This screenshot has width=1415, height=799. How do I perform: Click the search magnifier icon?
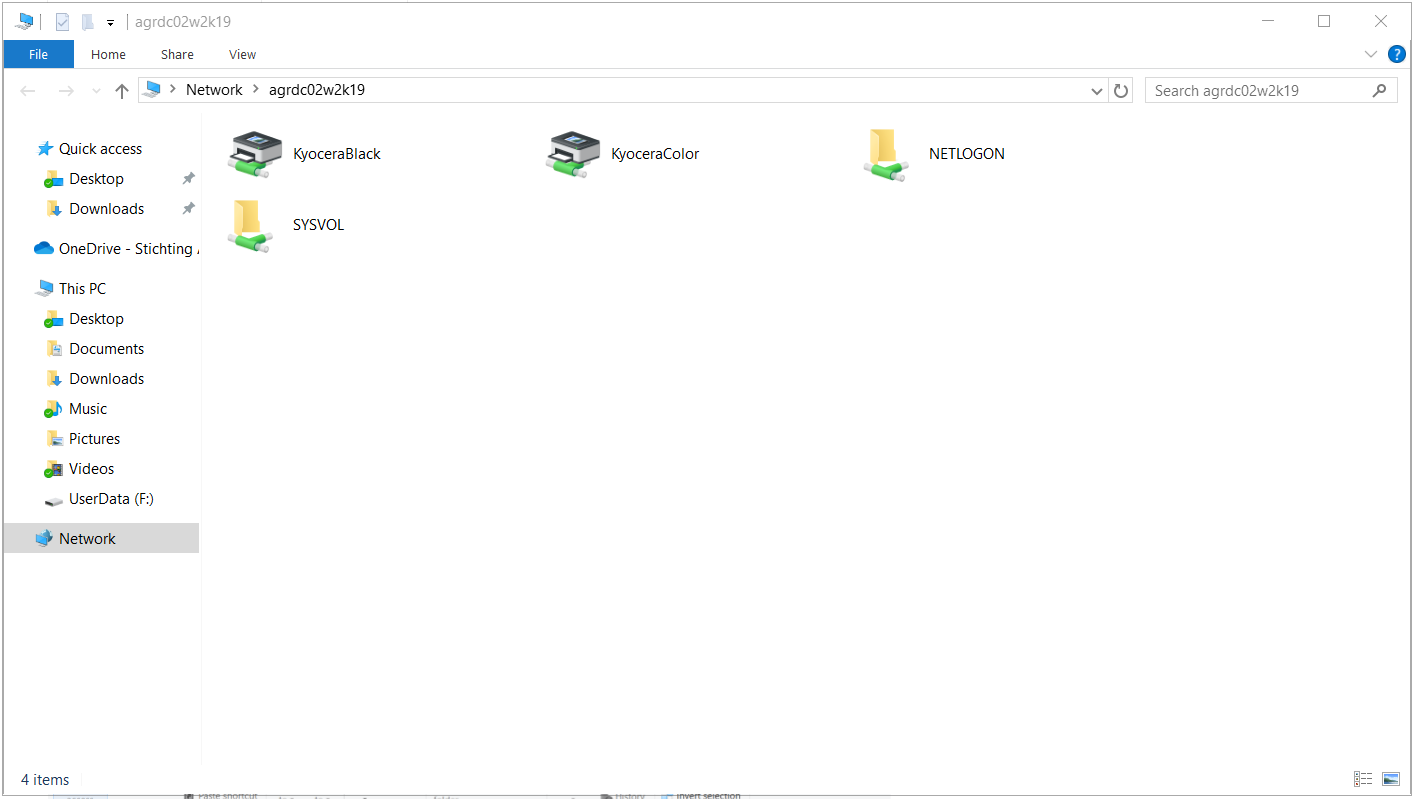pyautogui.click(x=1380, y=90)
